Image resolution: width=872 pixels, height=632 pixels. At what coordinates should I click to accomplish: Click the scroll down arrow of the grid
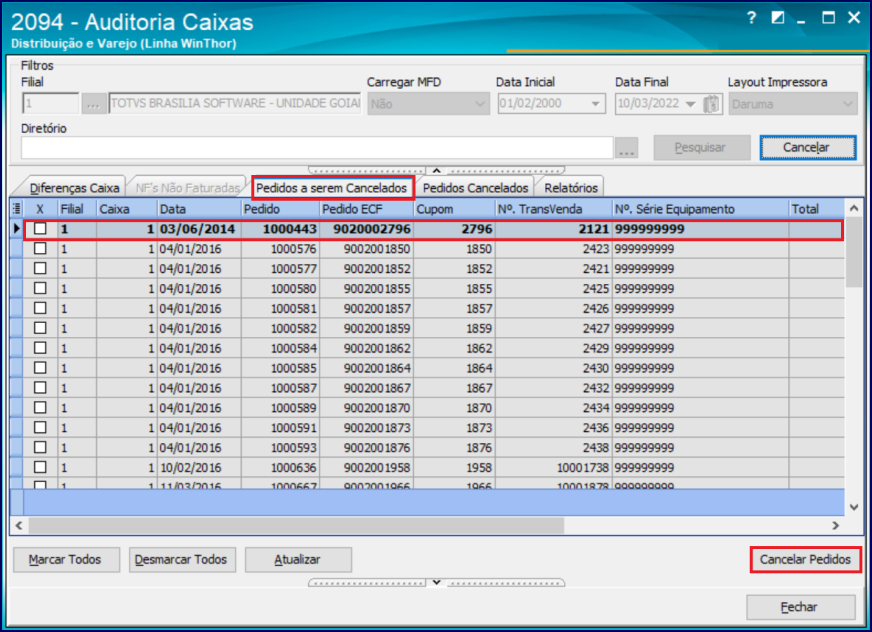click(x=854, y=507)
